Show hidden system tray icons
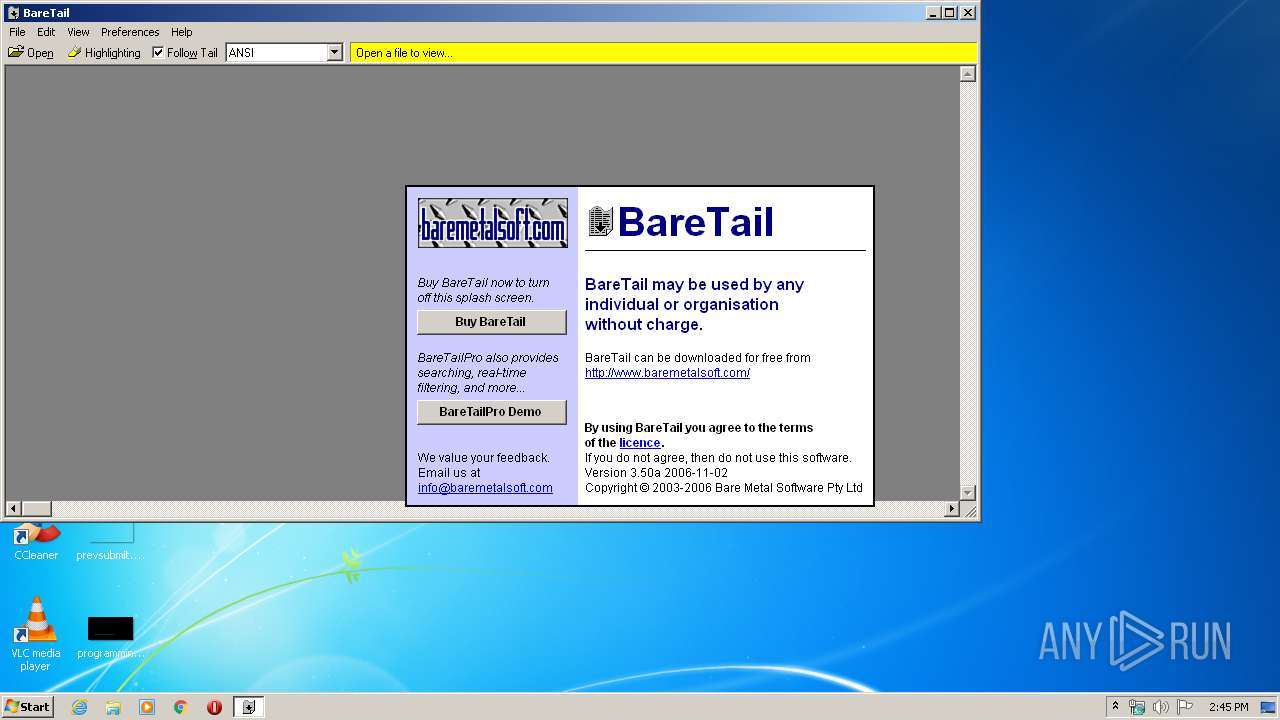The width and height of the screenshot is (1280, 720). click(1115, 707)
